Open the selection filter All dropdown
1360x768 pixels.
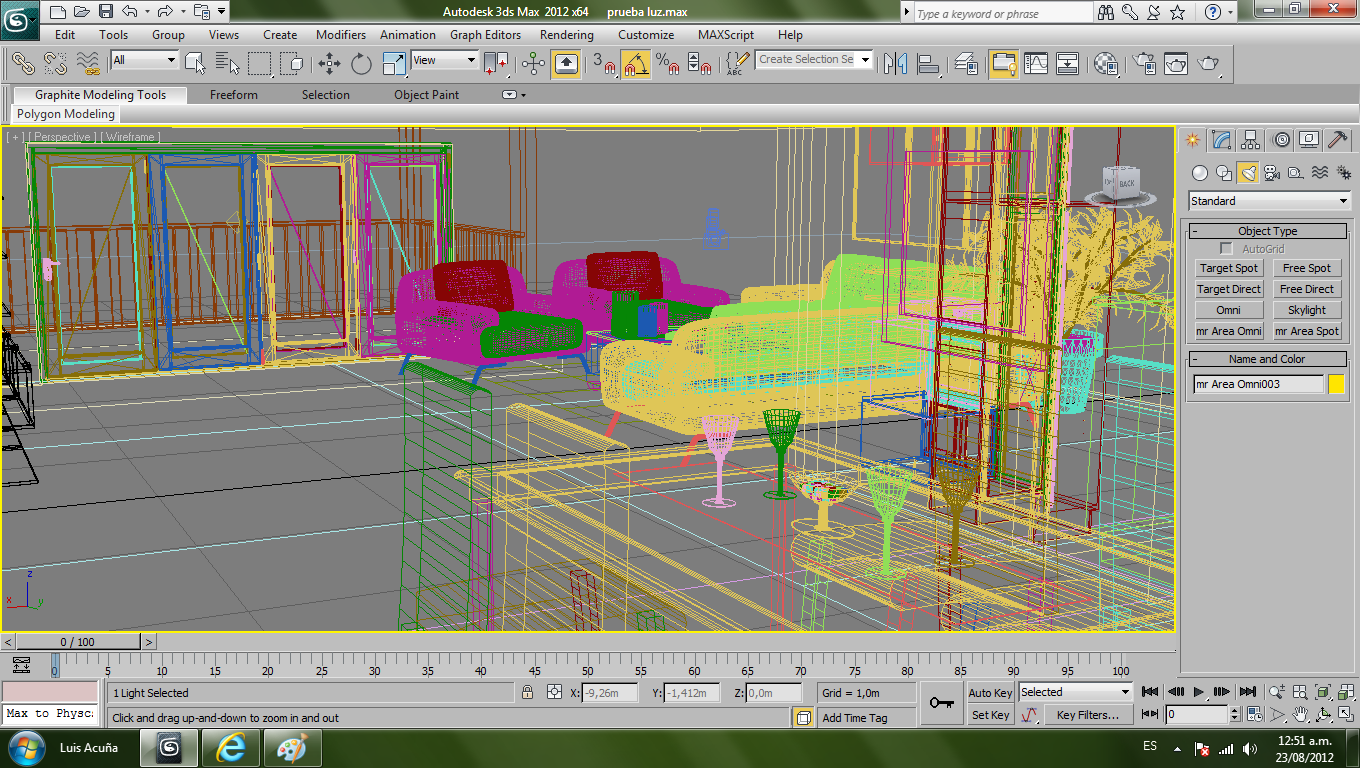click(144, 60)
